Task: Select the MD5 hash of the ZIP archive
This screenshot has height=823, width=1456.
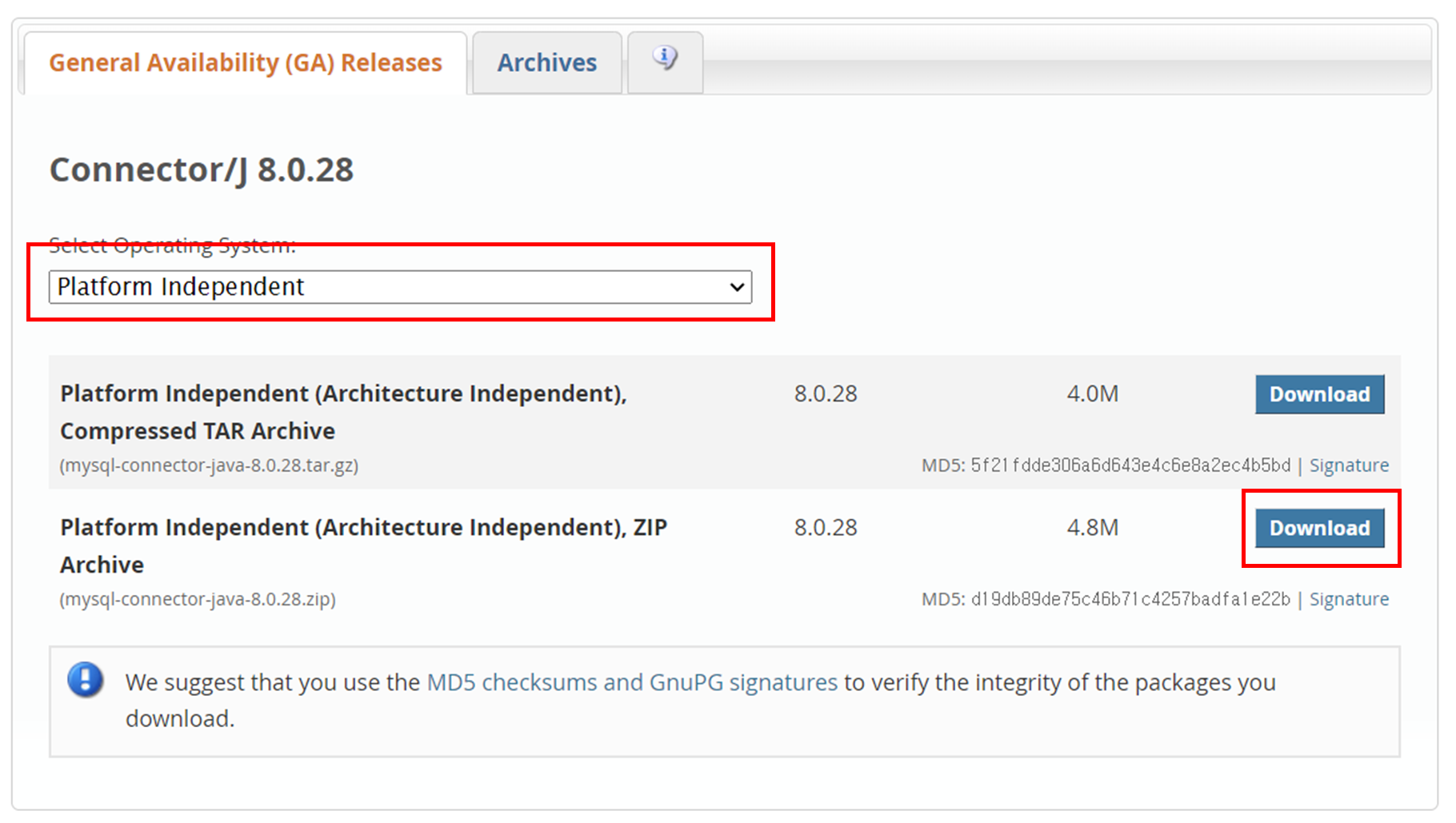Action: point(1130,599)
